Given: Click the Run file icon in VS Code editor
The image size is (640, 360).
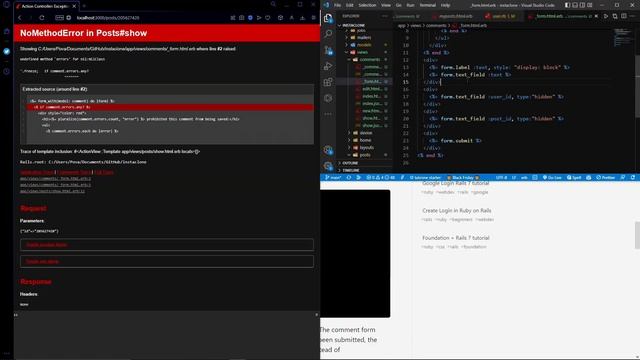Looking at the screenshot, I should (606, 16).
